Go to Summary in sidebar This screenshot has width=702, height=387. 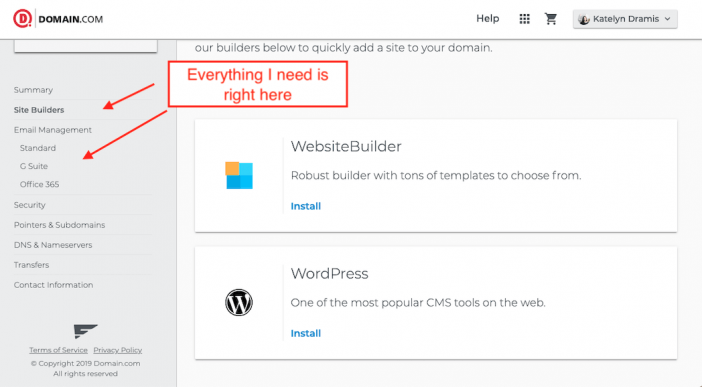click(x=33, y=90)
